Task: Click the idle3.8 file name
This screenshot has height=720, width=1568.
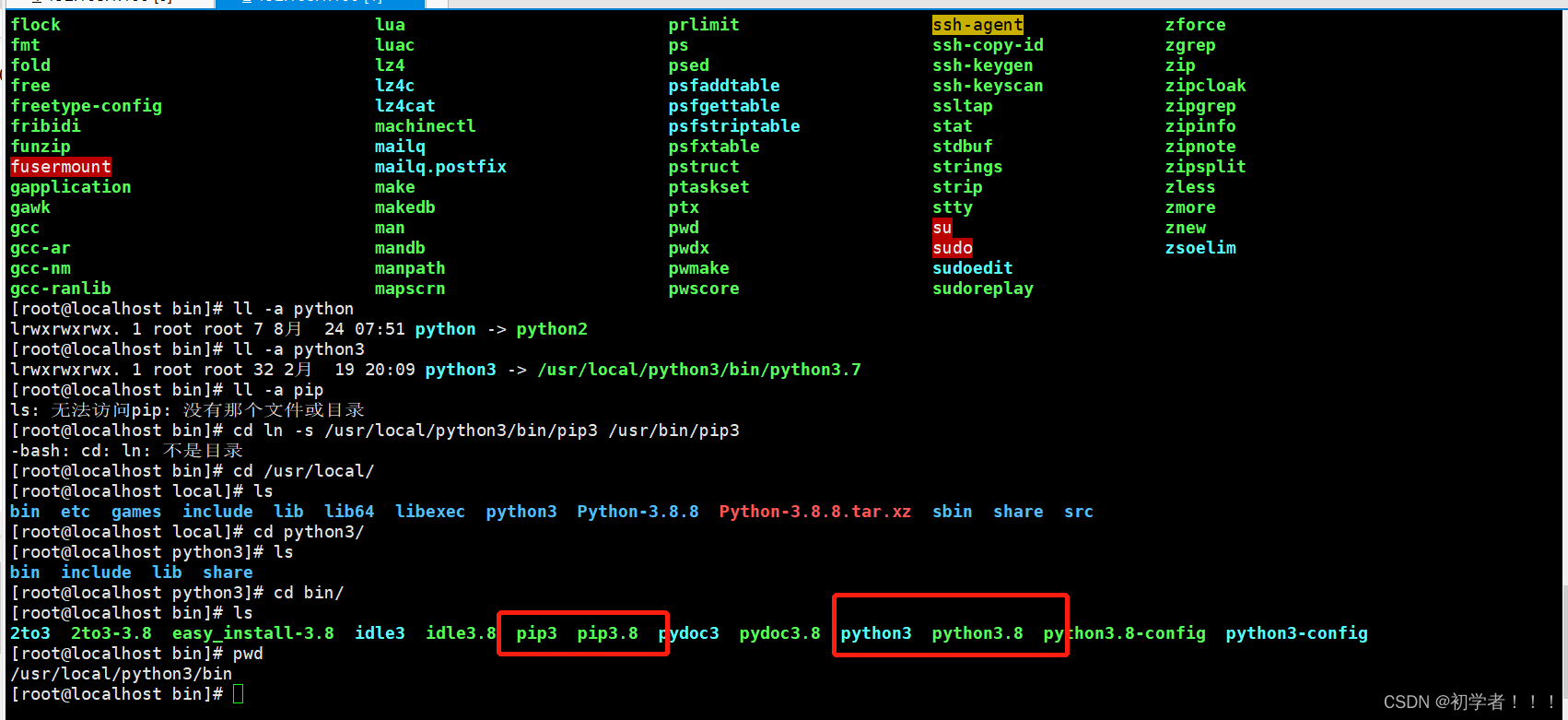Action: point(461,633)
